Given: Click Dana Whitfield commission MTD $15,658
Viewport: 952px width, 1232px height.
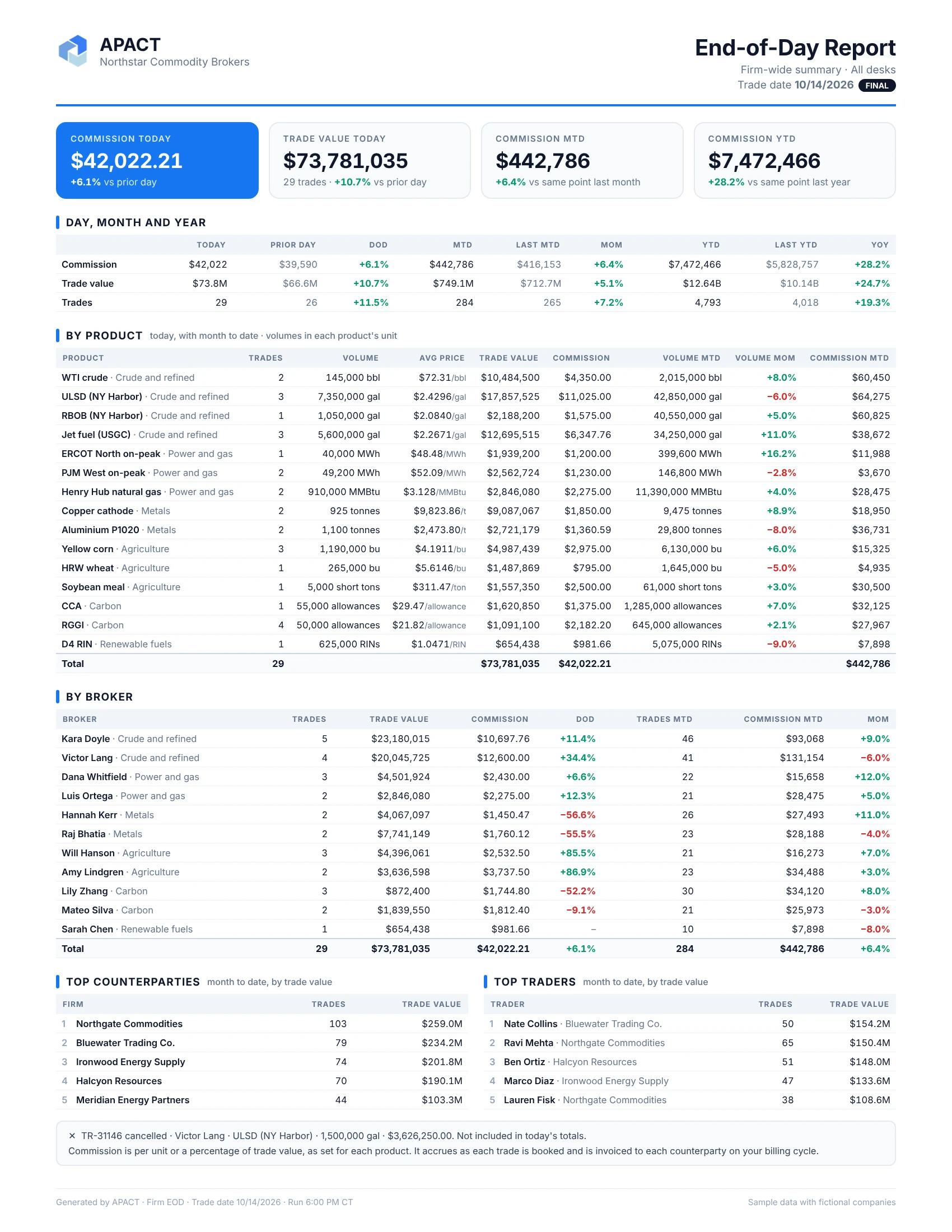Looking at the screenshot, I should pyautogui.click(x=805, y=777).
